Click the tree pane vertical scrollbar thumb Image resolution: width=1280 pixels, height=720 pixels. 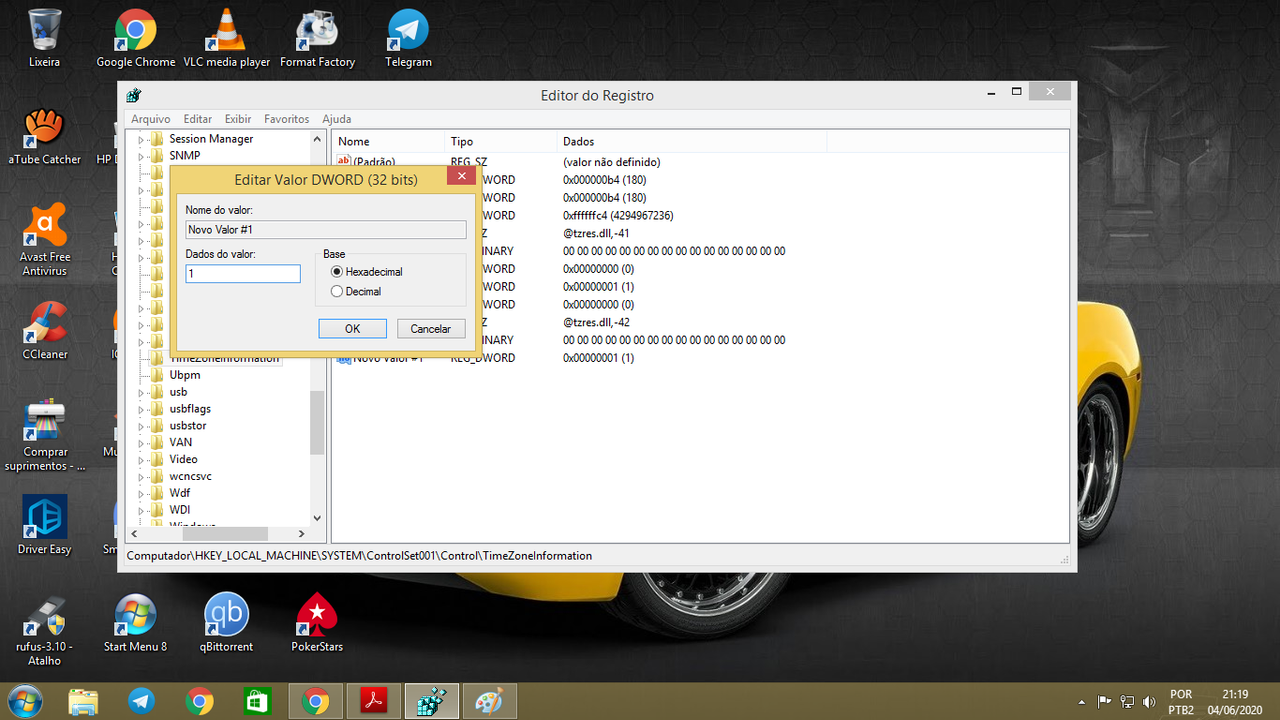(x=317, y=422)
